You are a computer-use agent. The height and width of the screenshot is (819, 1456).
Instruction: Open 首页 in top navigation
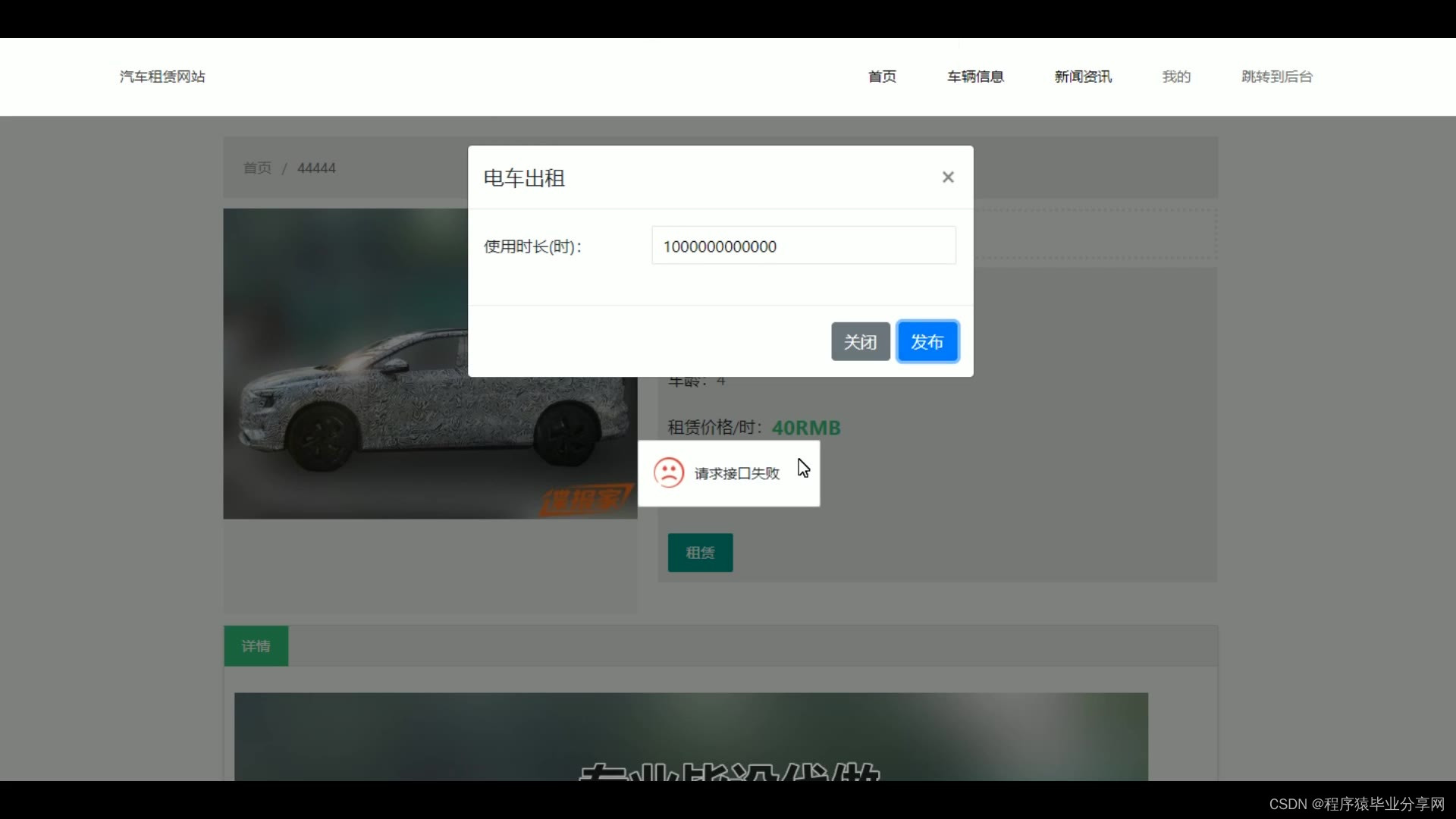pos(882,77)
